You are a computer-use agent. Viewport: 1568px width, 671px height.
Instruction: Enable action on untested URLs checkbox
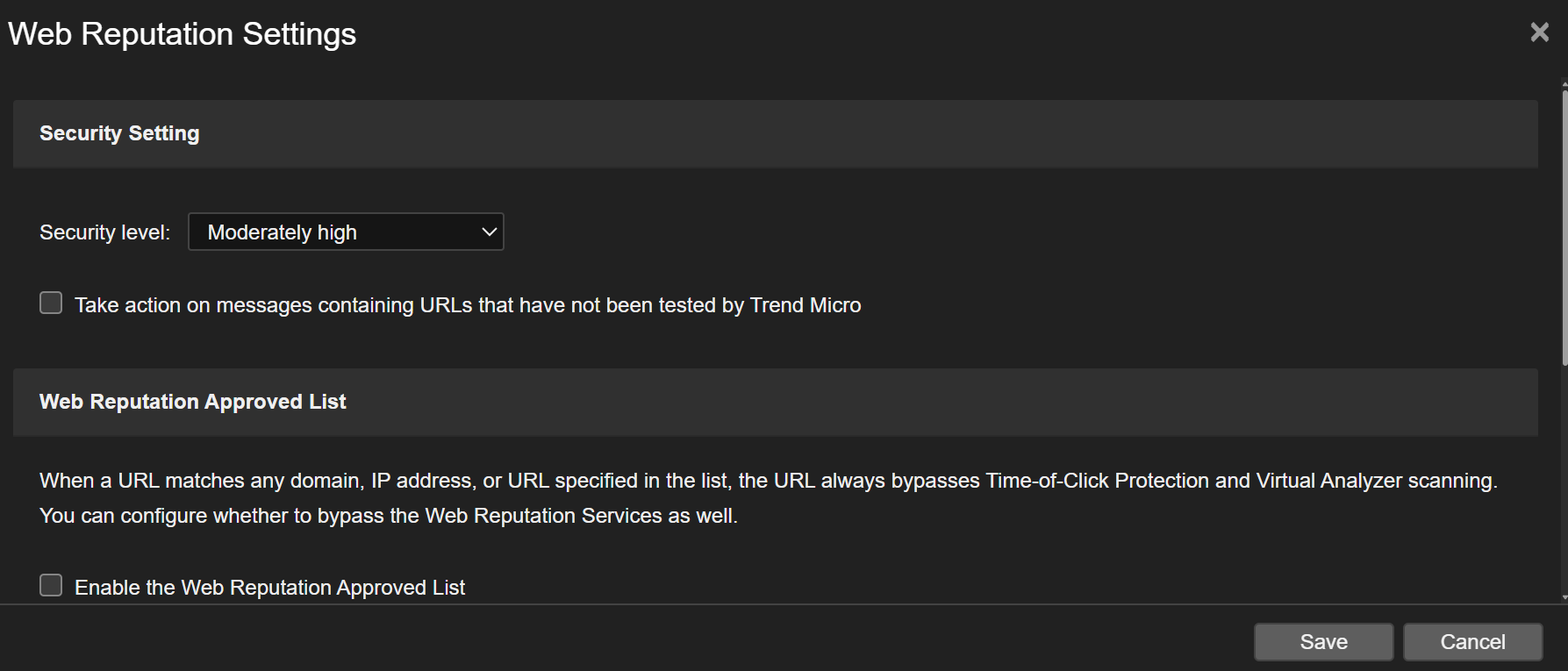[51, 303]
